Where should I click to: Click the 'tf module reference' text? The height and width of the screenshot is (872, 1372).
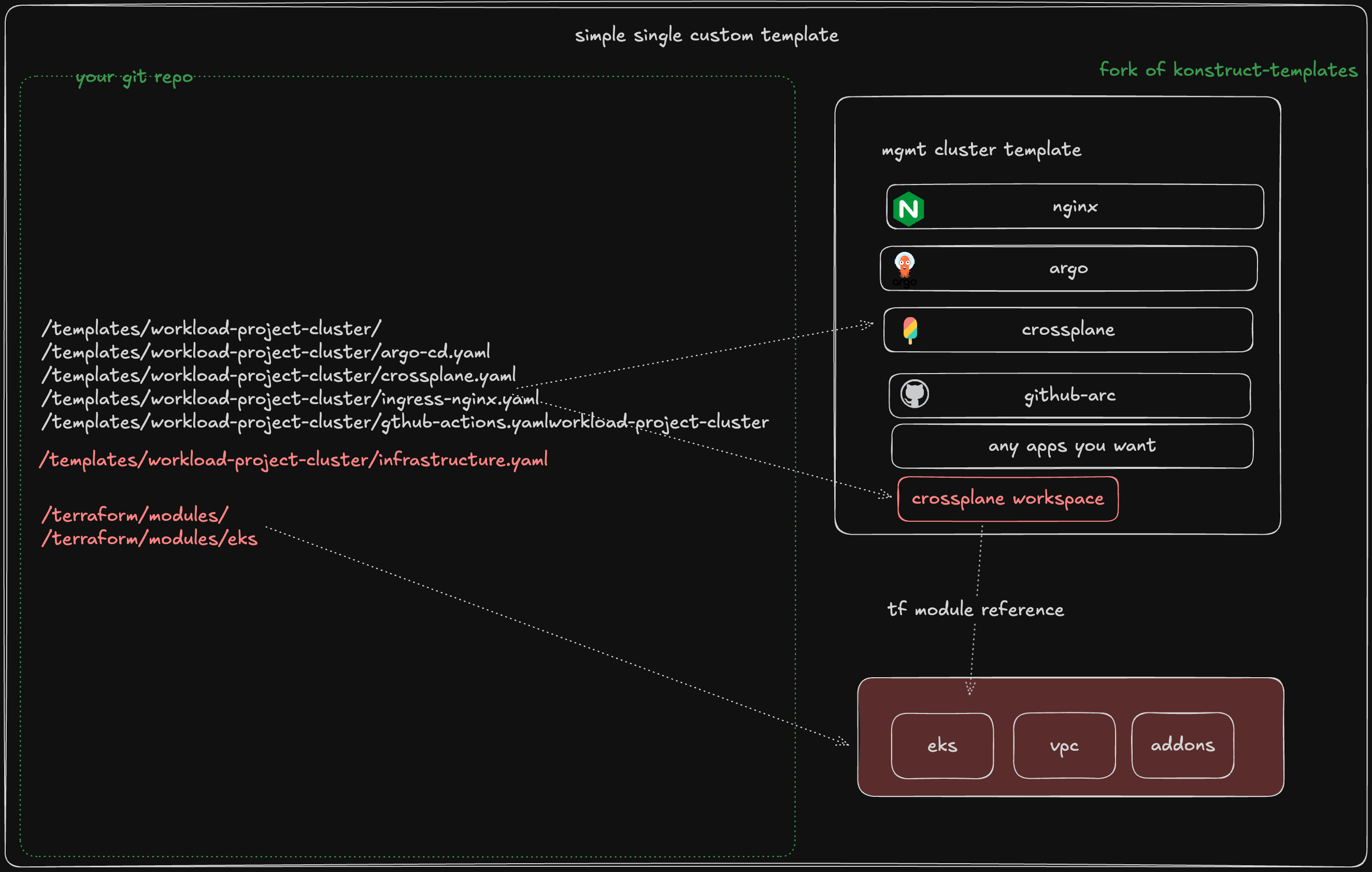[x=976, y=609]
